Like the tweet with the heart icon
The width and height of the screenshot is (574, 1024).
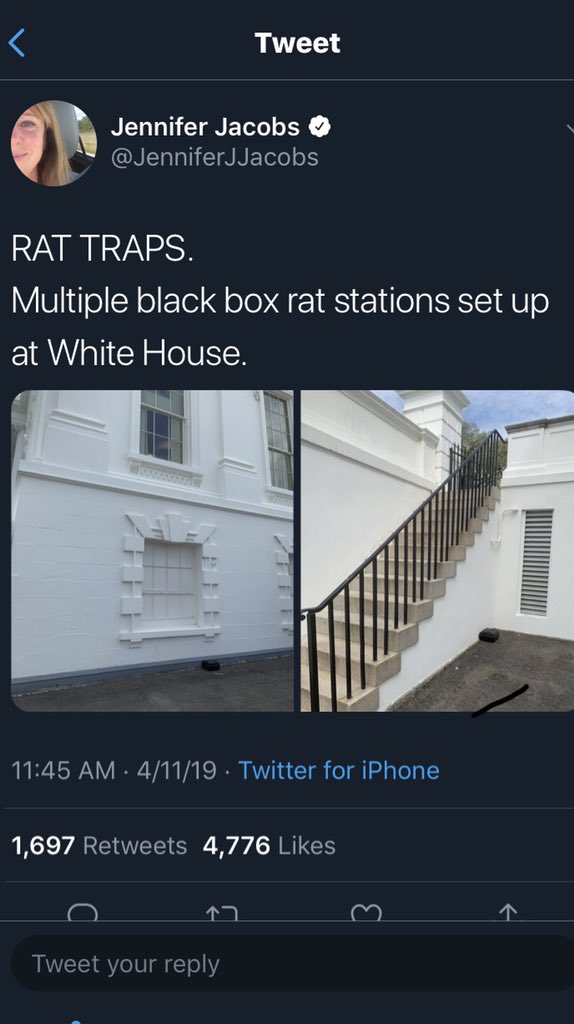(366, 913)
